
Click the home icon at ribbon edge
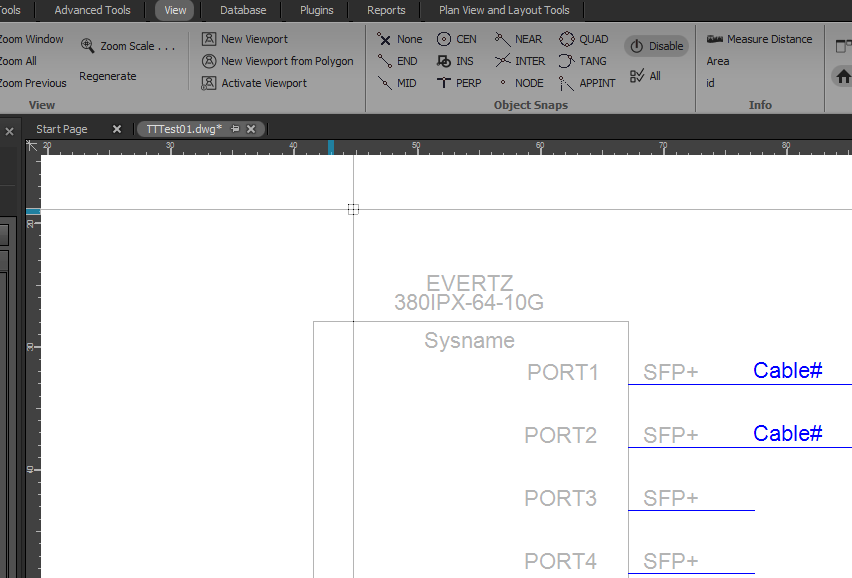[843, 77]
